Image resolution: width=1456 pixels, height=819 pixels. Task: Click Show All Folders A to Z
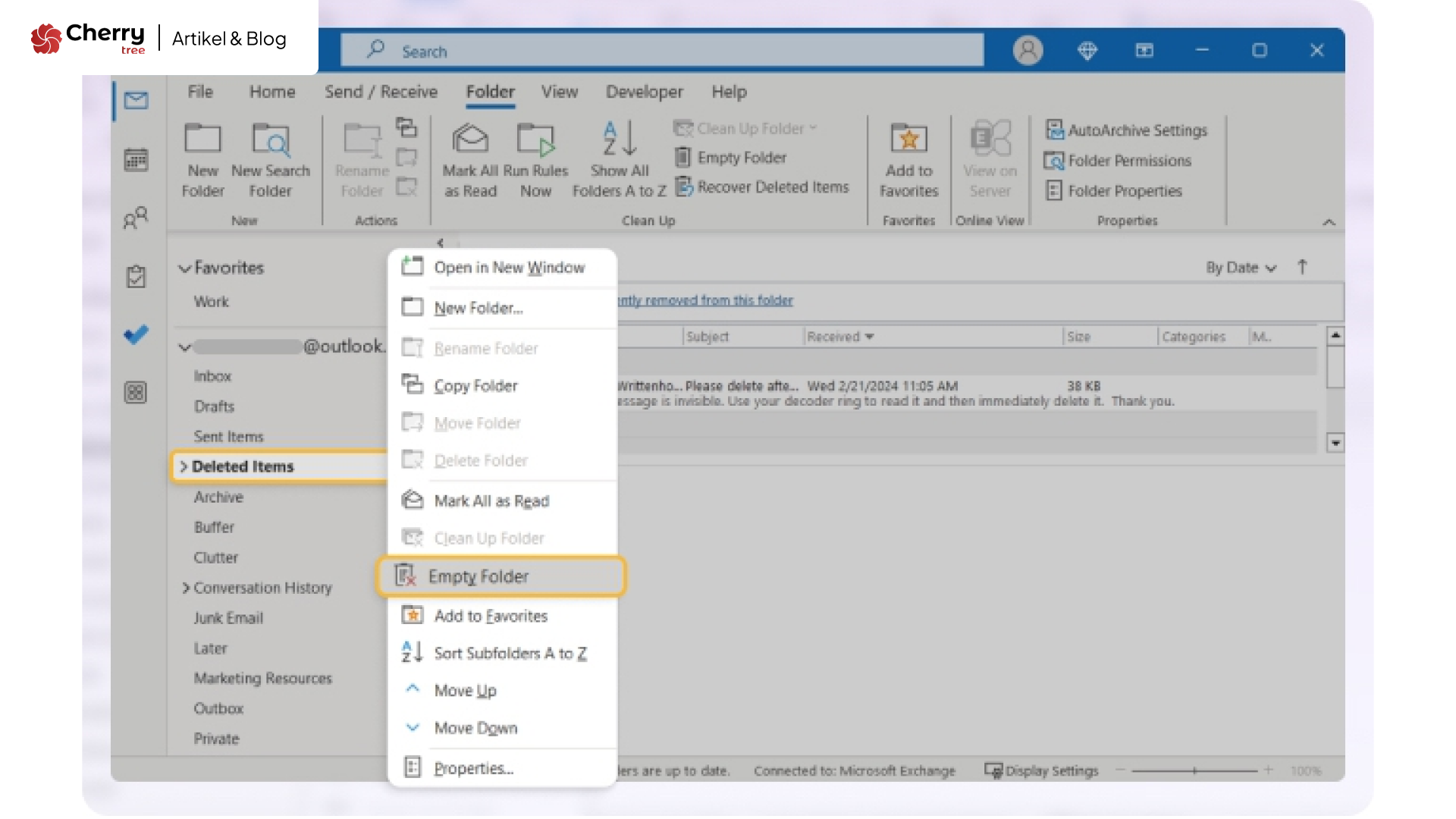[x=619, y=159]
